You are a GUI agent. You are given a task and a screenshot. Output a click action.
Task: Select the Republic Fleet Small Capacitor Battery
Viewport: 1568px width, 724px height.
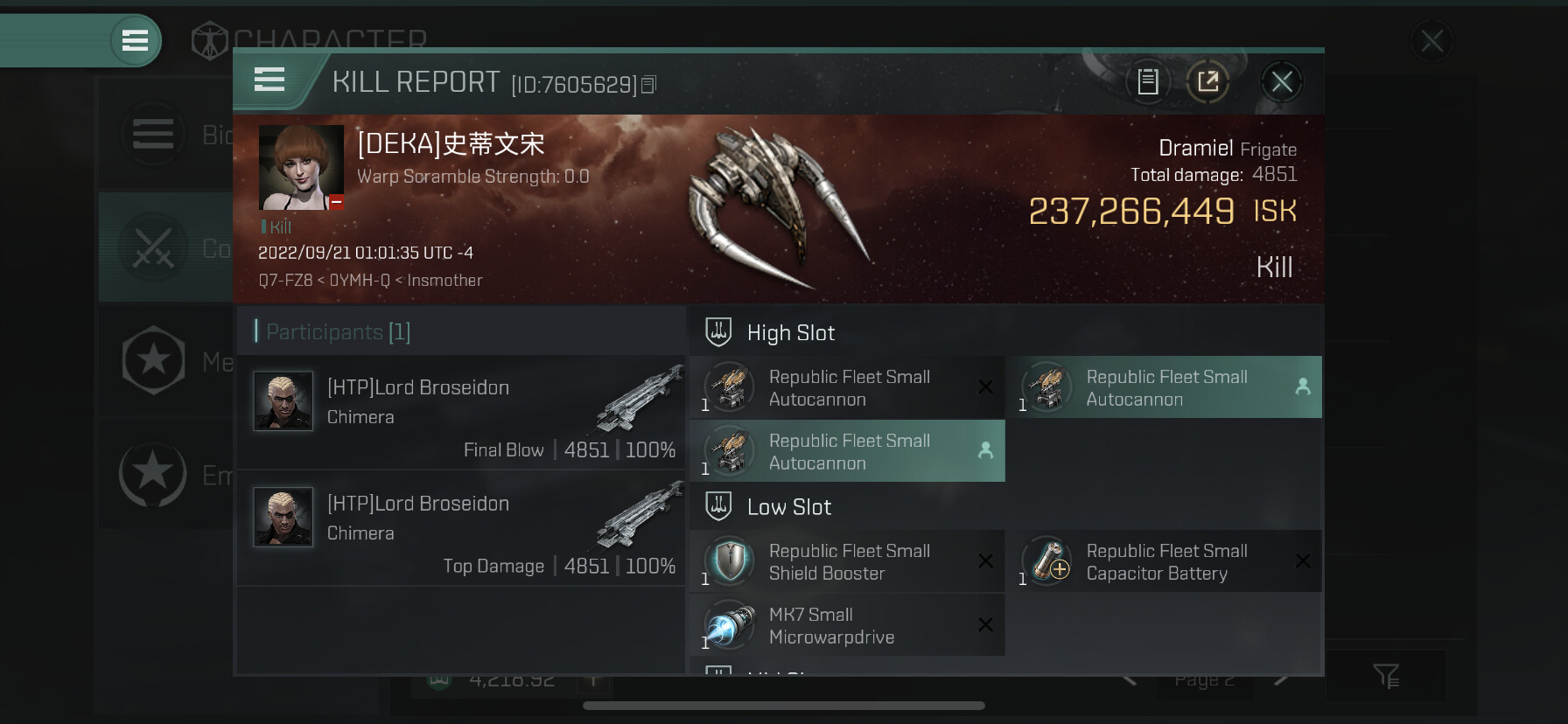point(1164,561)
